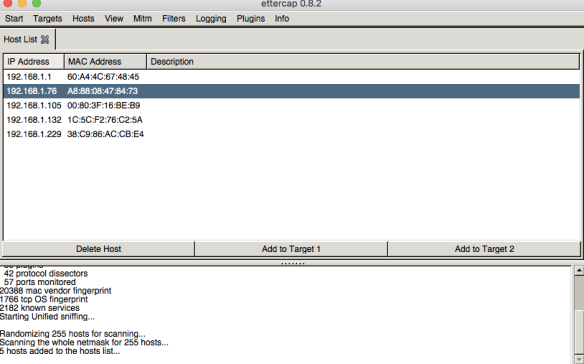Sort by MAC Address column header

point(105,61)
